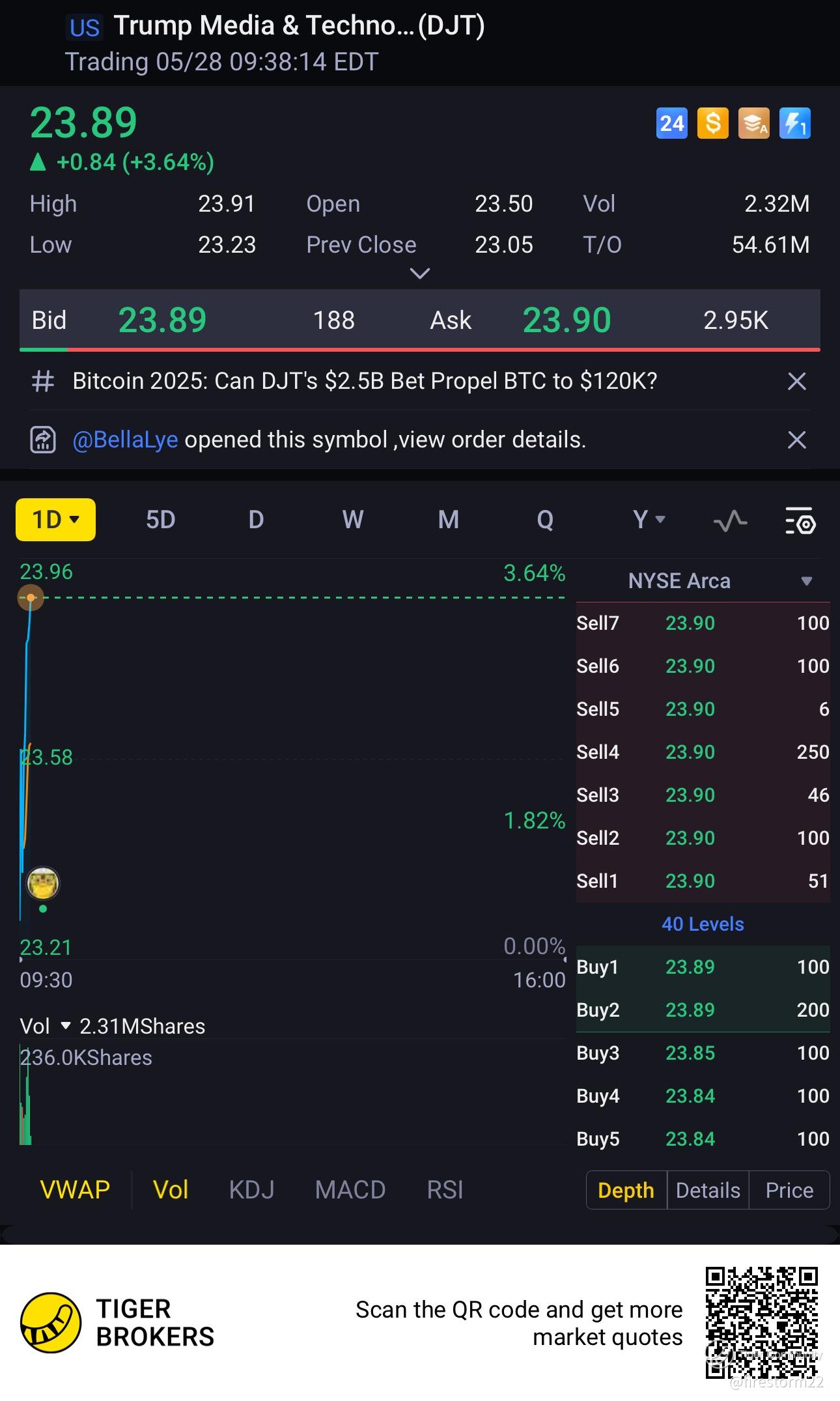Tap the QR code image

click(762, 1323)
